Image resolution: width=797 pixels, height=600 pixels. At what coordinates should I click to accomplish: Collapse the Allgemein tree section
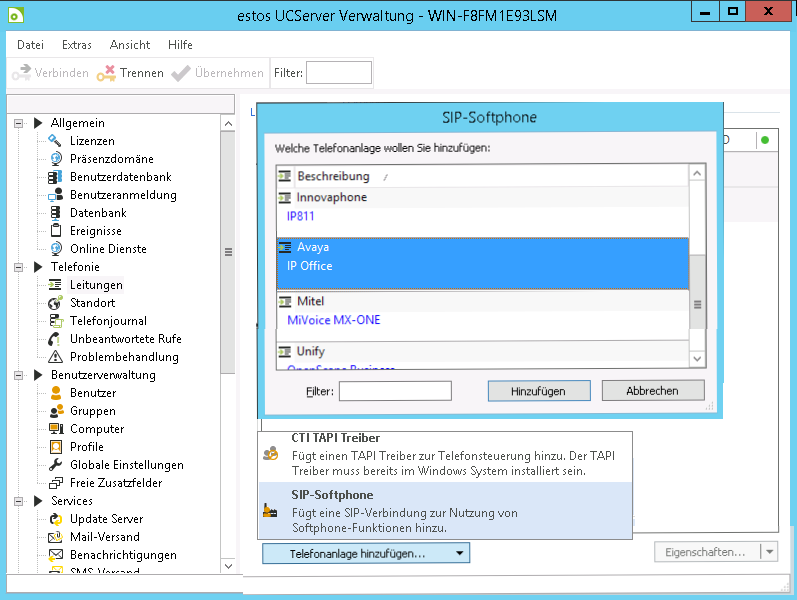pyautogui.click(x=18, y=123)
